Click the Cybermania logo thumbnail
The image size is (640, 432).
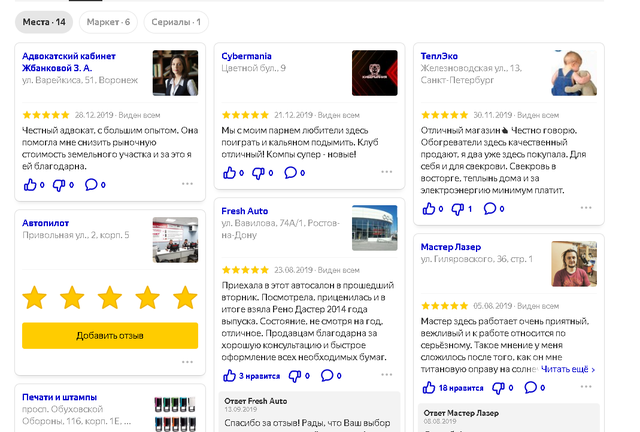(375, 73)
